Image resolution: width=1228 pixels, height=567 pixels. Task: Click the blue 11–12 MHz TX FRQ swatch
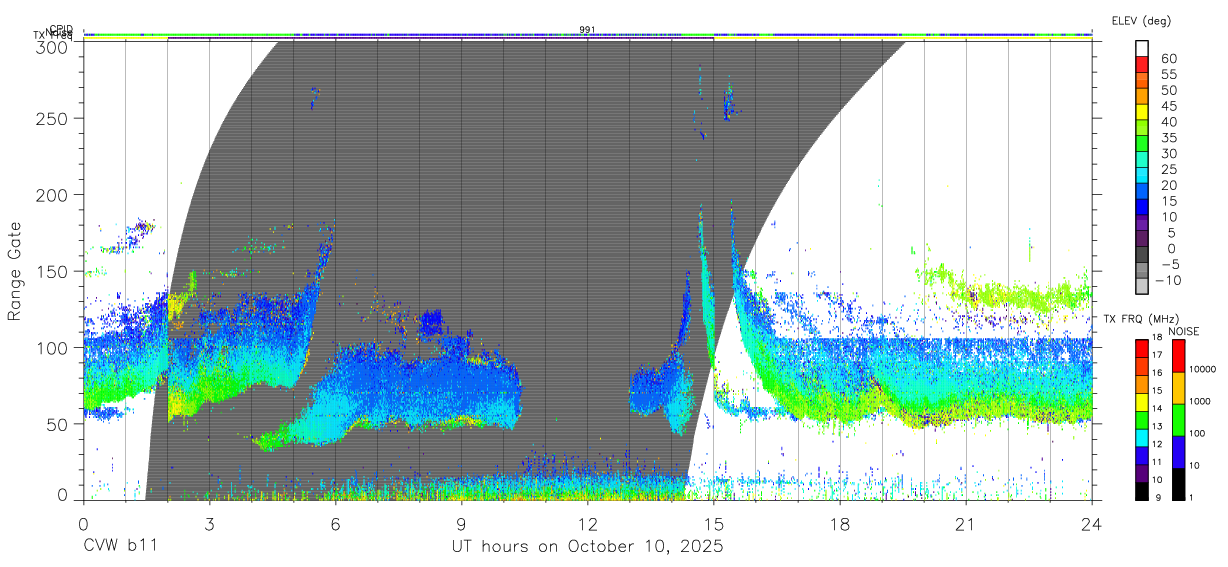[1141, 455]
